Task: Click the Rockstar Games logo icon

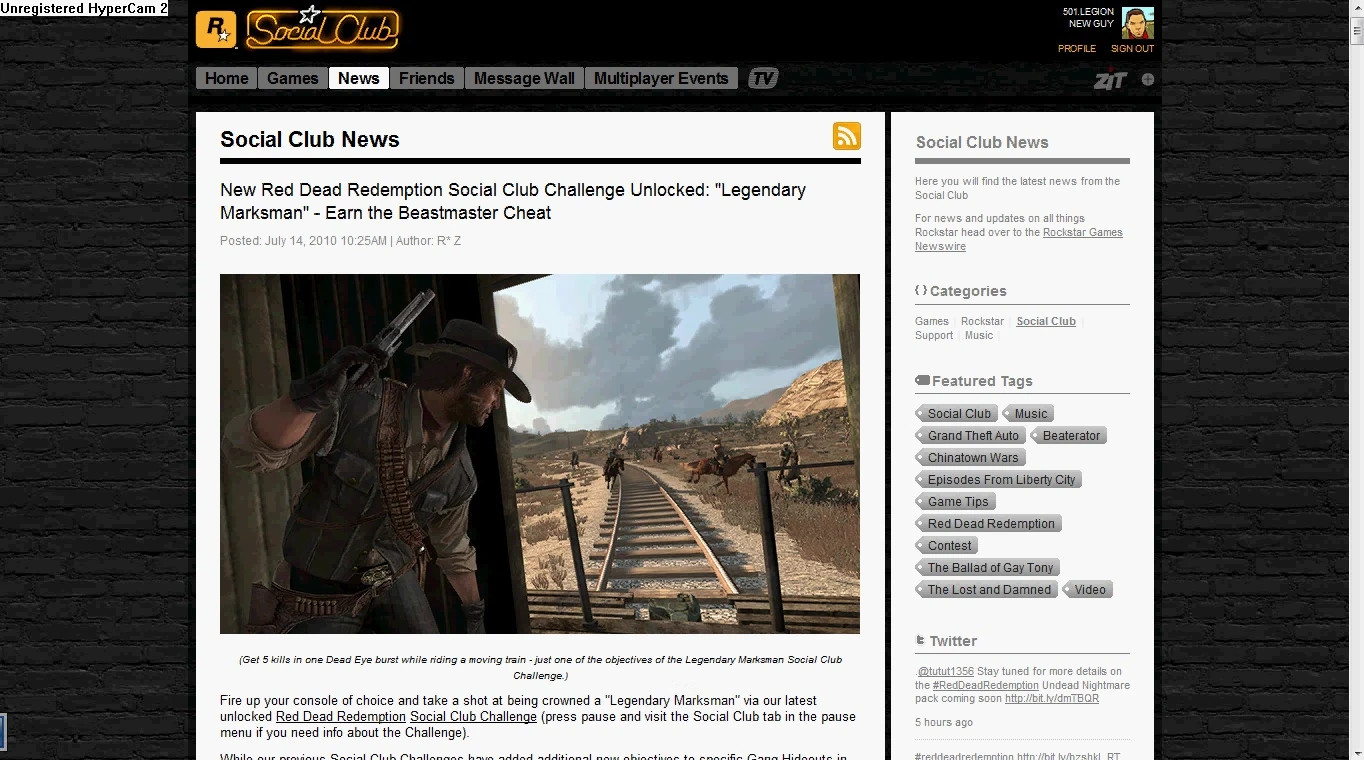Action: [x=216, y=29]
